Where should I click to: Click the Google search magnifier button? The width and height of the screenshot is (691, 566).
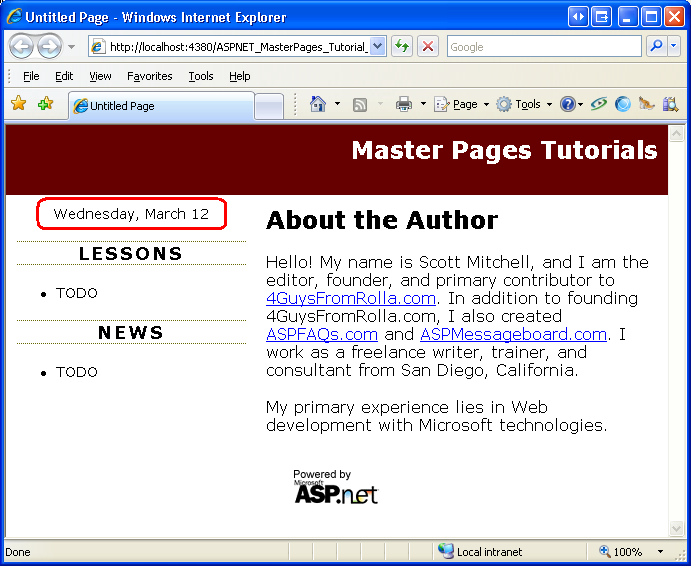657,46
